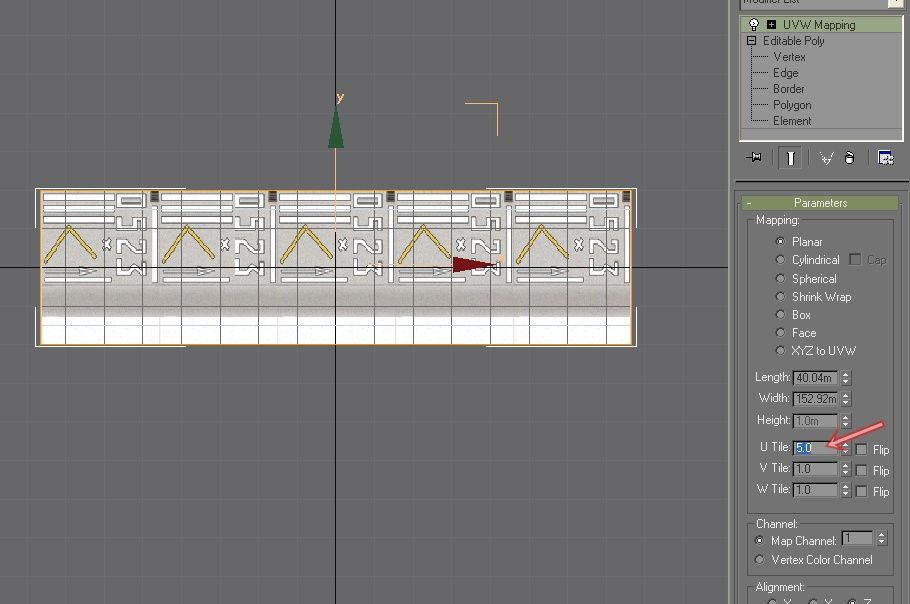Screen dimensions: 910x604
Task: Increase U Tile with spinner arrow
Action: click(846, 444)
